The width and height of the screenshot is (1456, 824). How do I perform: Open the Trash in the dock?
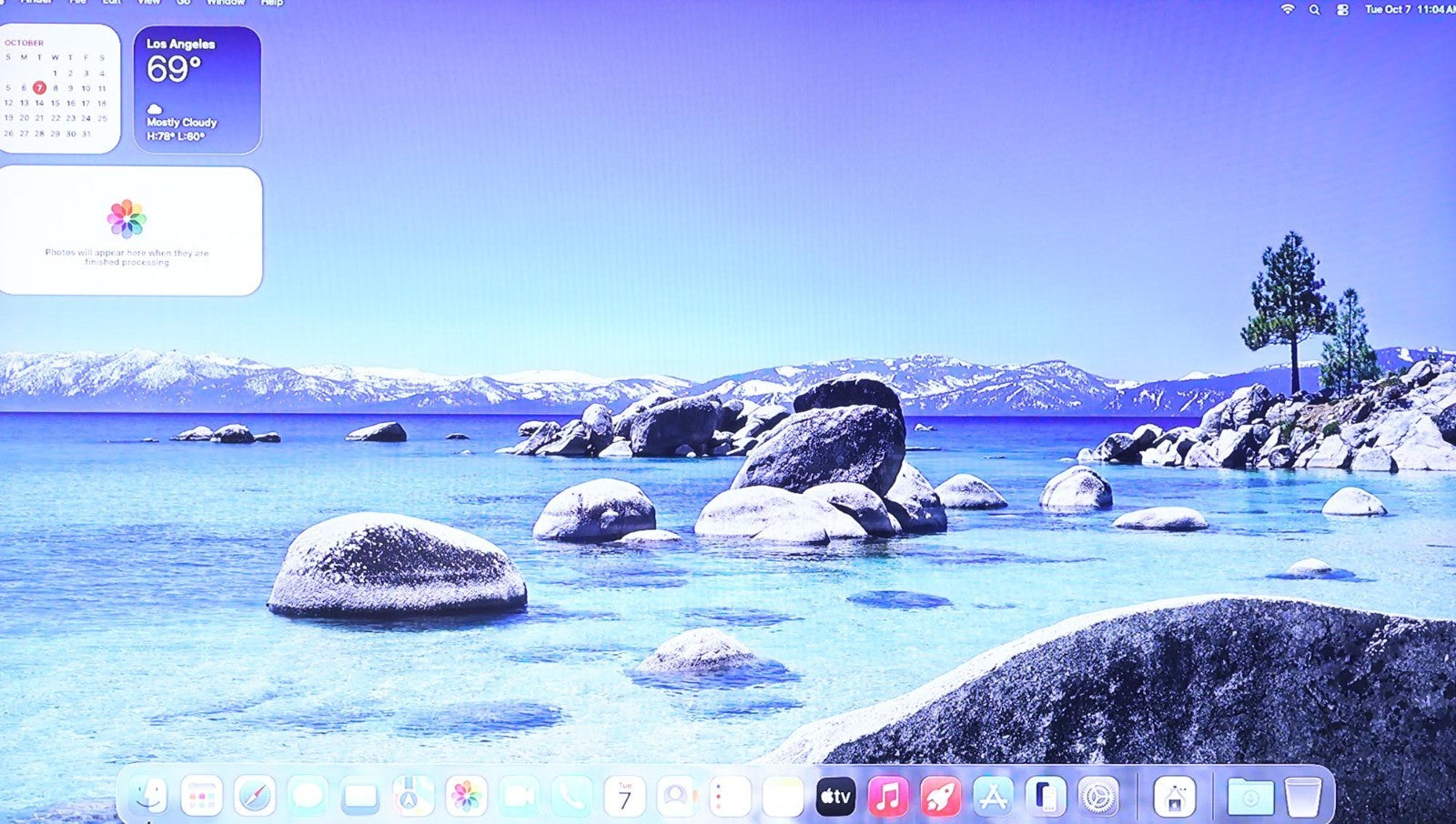(x=1303, y=797)
